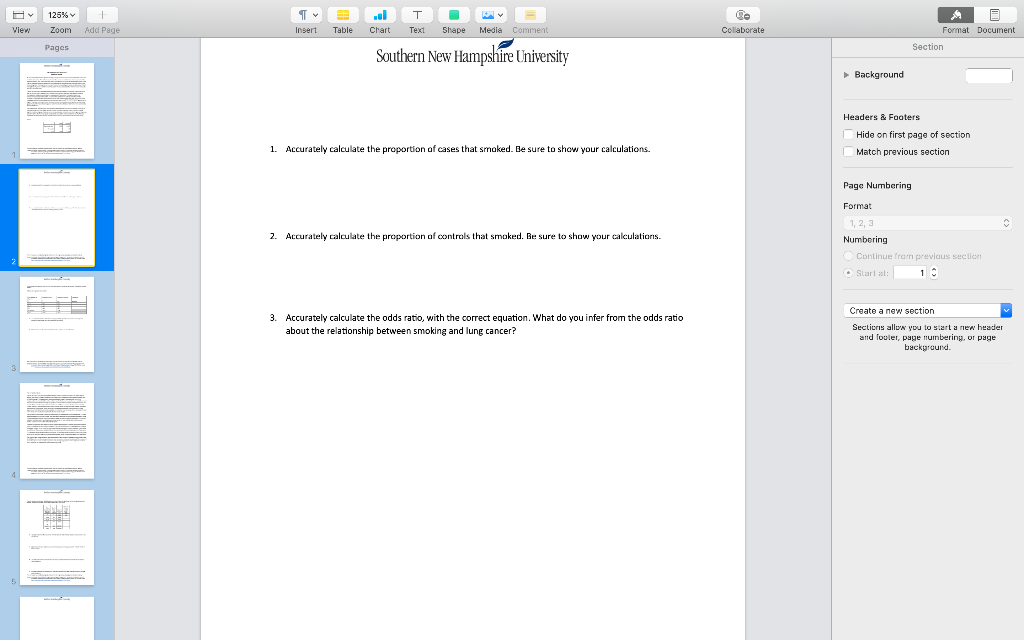Select page 3 thumbnail
Viewport: 1024px width, 640px height.
(x=57, y=325)
